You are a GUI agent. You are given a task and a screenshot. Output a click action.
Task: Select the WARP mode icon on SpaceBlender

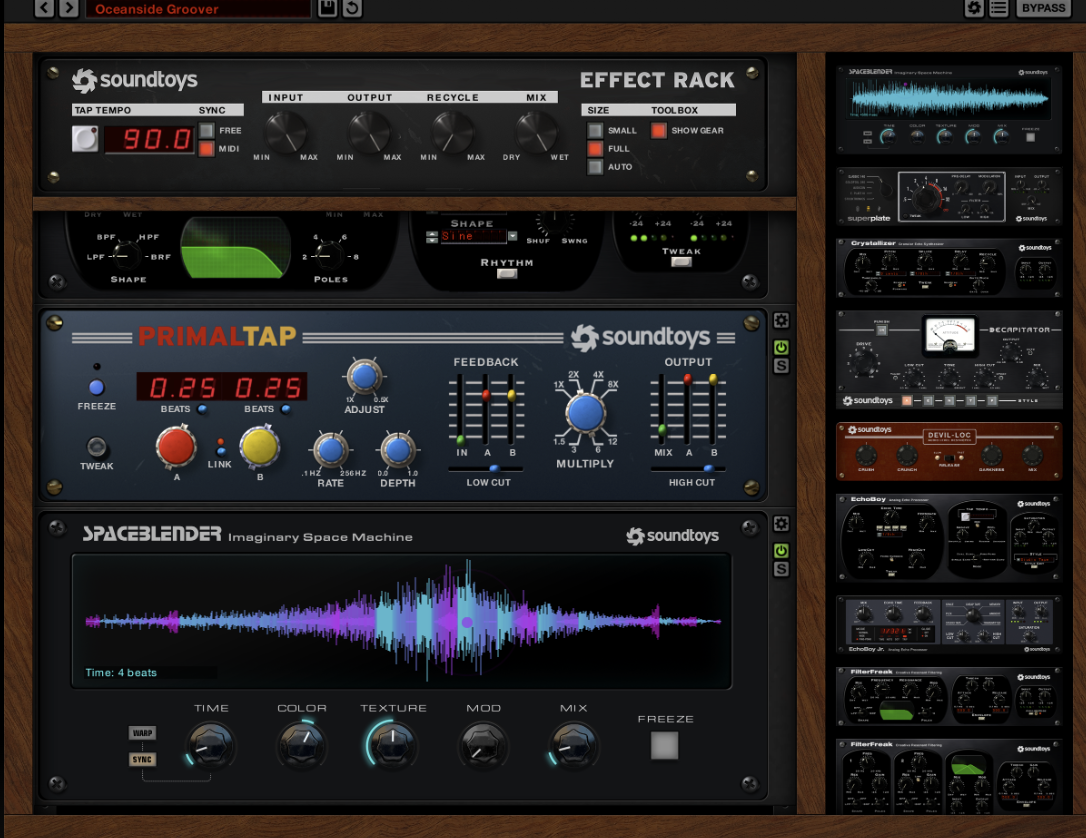coord(141,732)
